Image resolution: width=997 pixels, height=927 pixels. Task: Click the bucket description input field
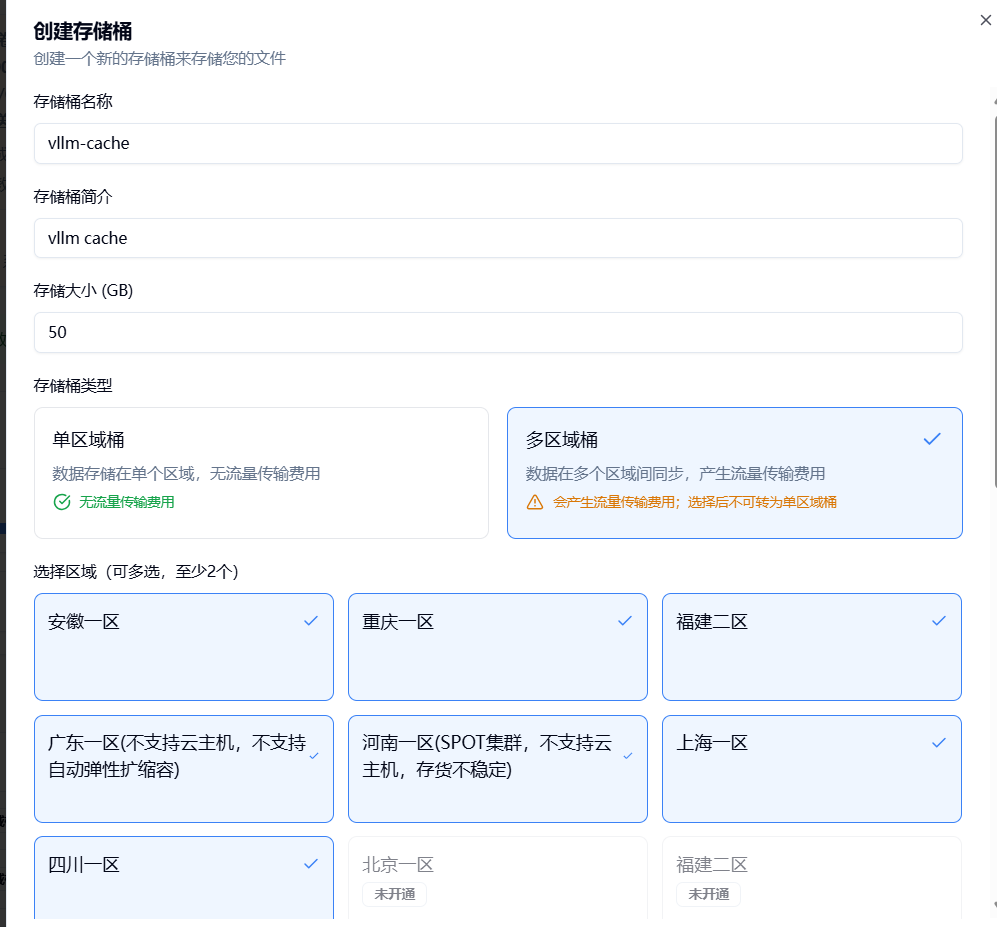click(498, 238)
